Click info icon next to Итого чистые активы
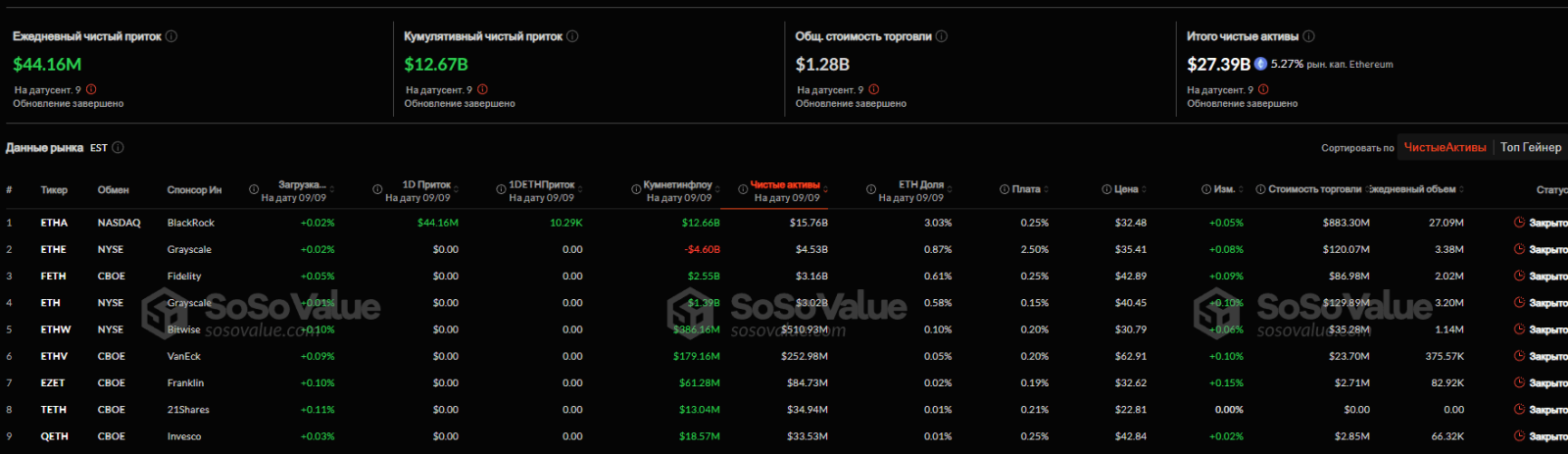 (x=1308, y=36)
